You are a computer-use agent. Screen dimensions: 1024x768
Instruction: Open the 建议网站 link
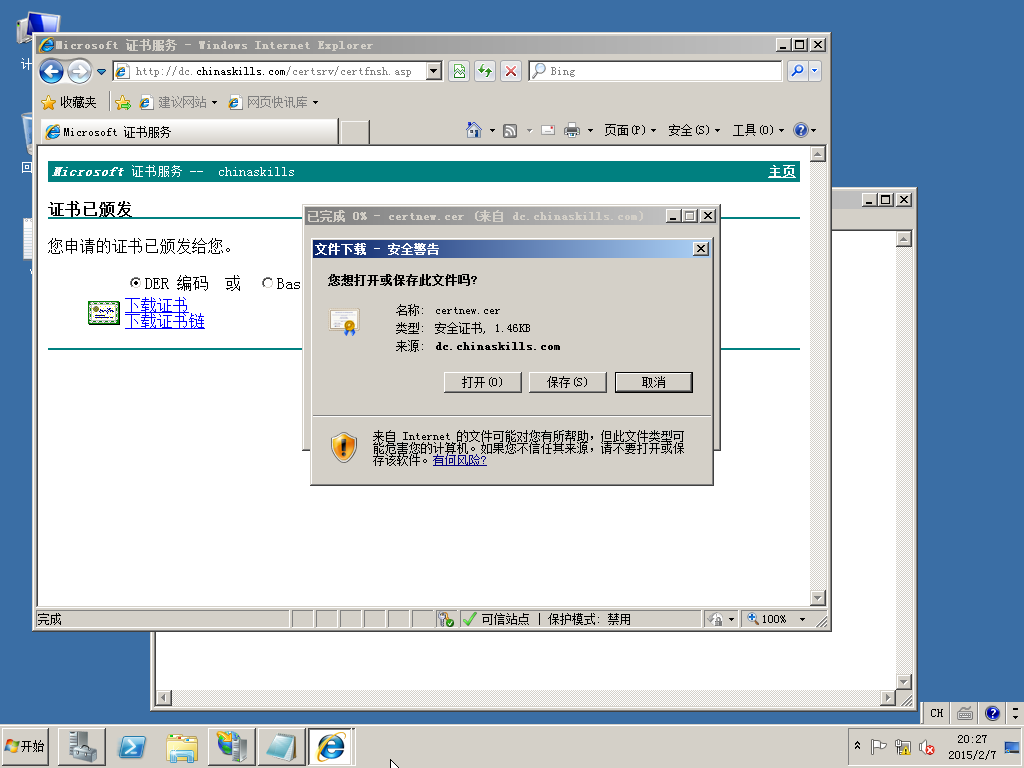click(178, 103)
